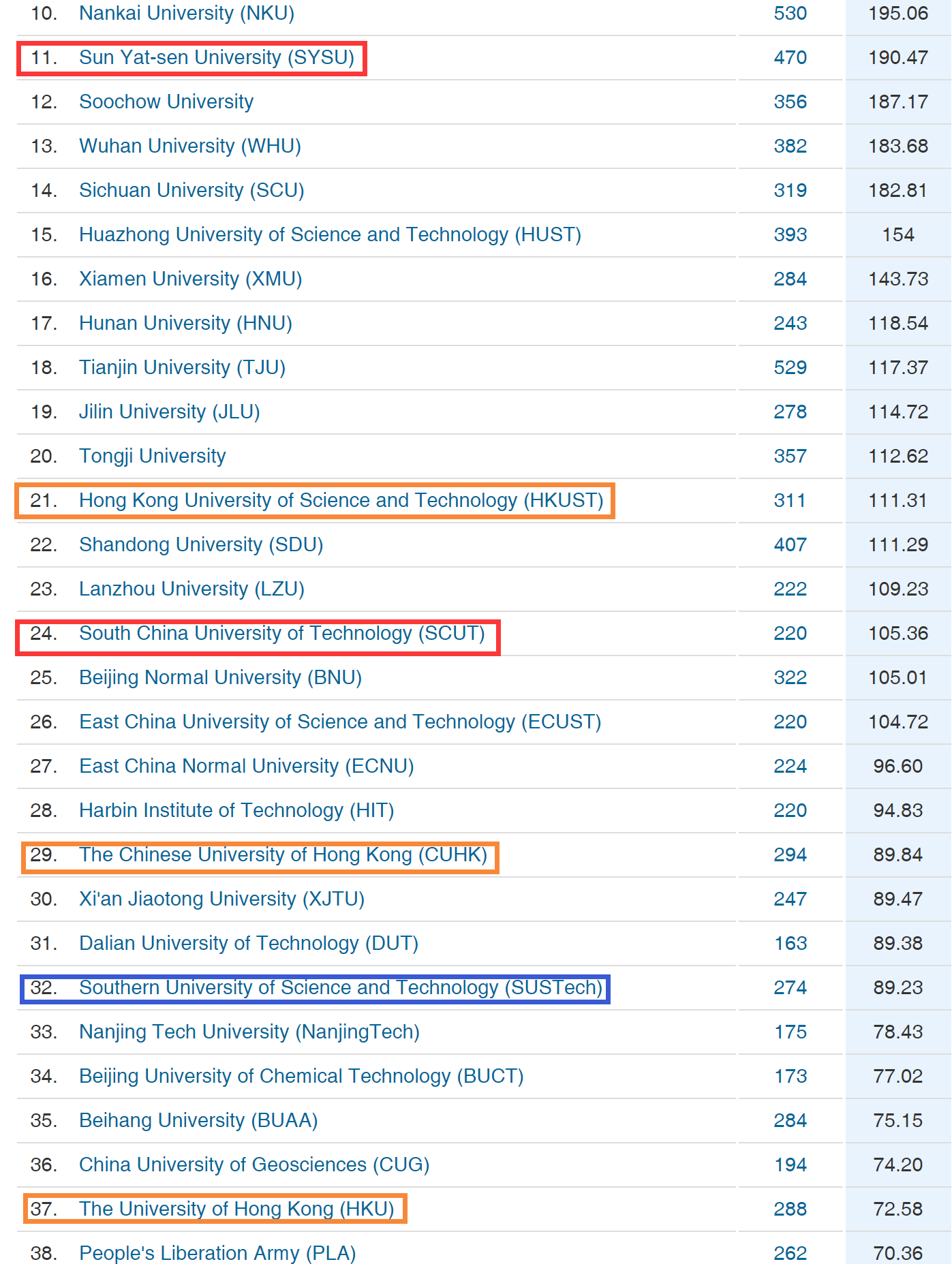Click count 319 in Sichuan University row

pos(790,191)
